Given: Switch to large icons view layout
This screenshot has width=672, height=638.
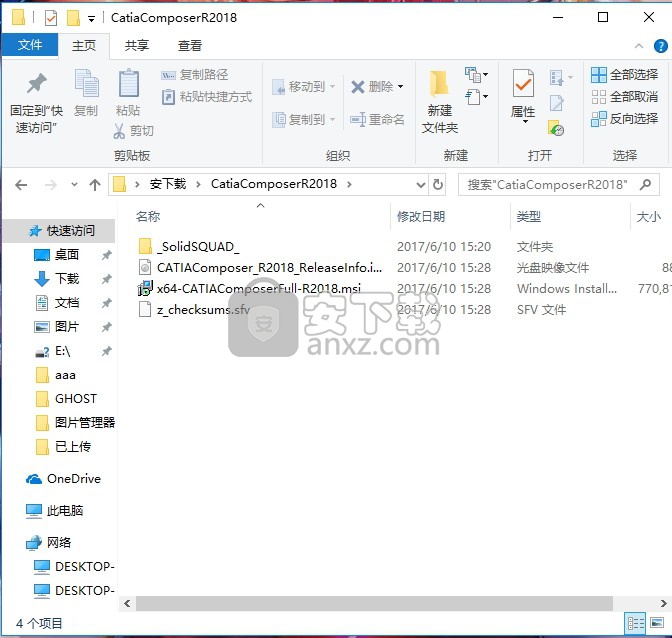Looking at the screenshot, I should click(657, 623).
